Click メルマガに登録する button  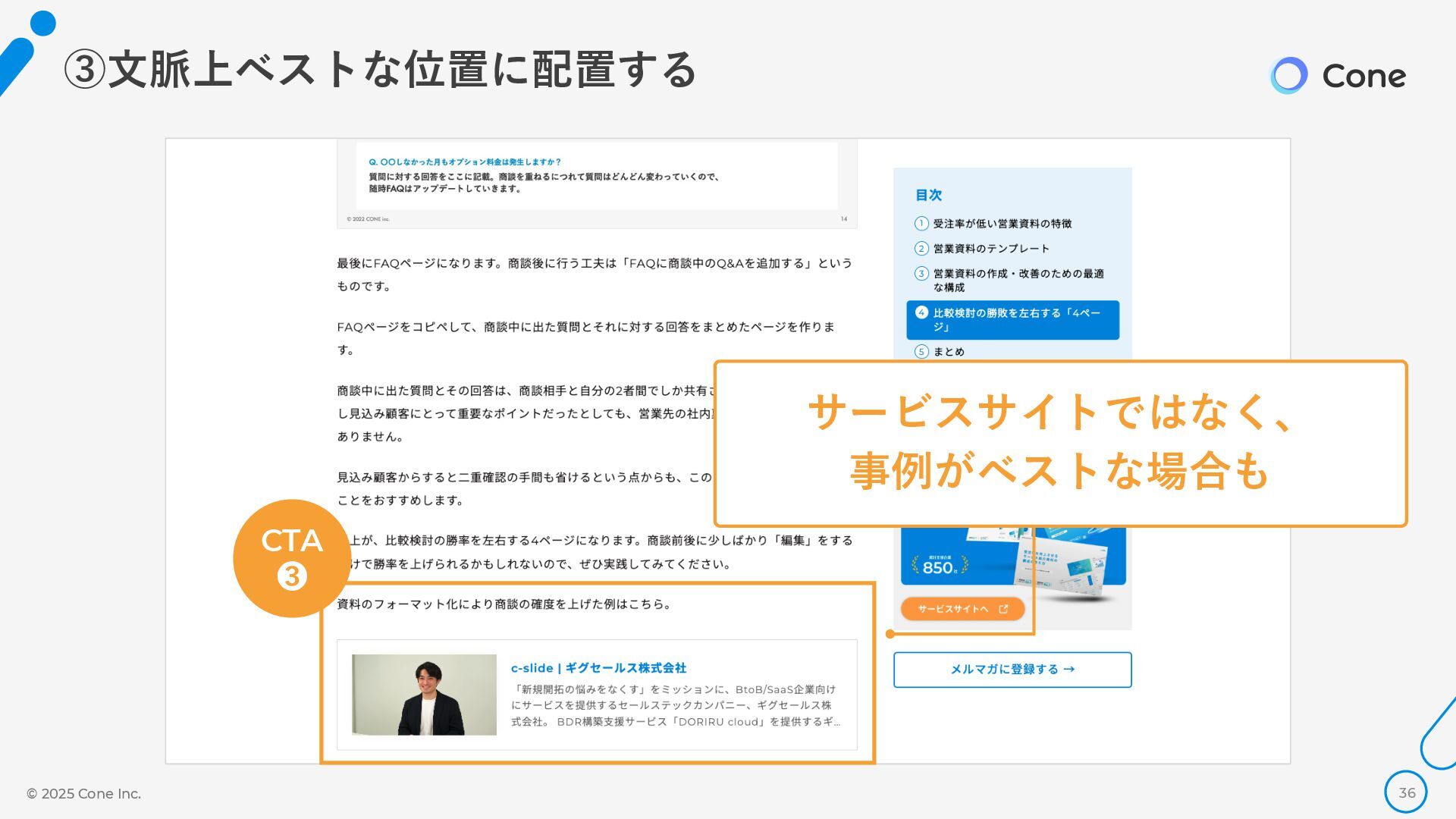coord(1012,670)
